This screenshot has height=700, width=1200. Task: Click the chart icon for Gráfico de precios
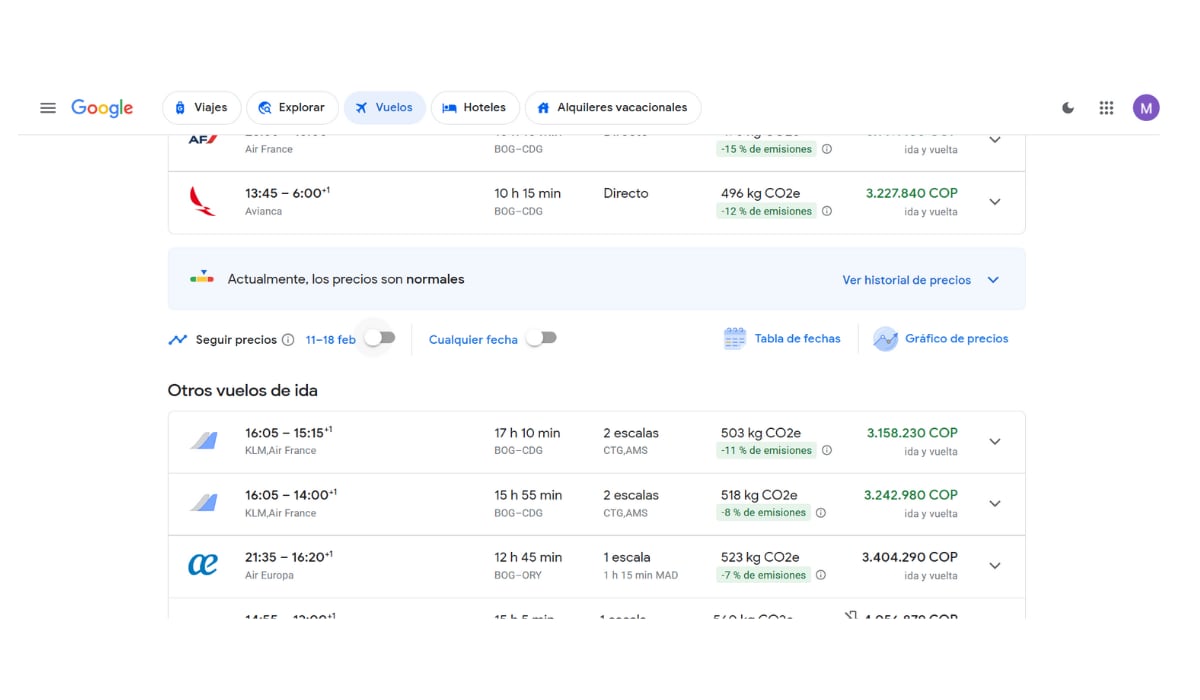pyautogui.click(x=885, y=339)
